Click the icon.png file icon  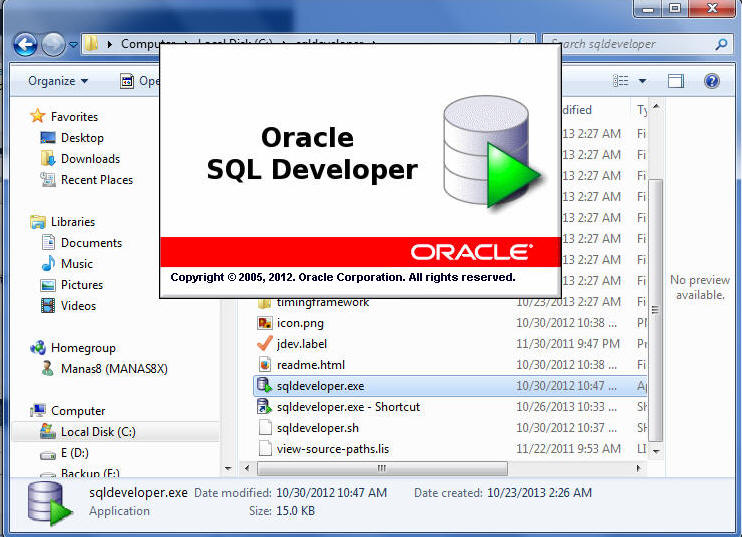[x=265, y=323]
